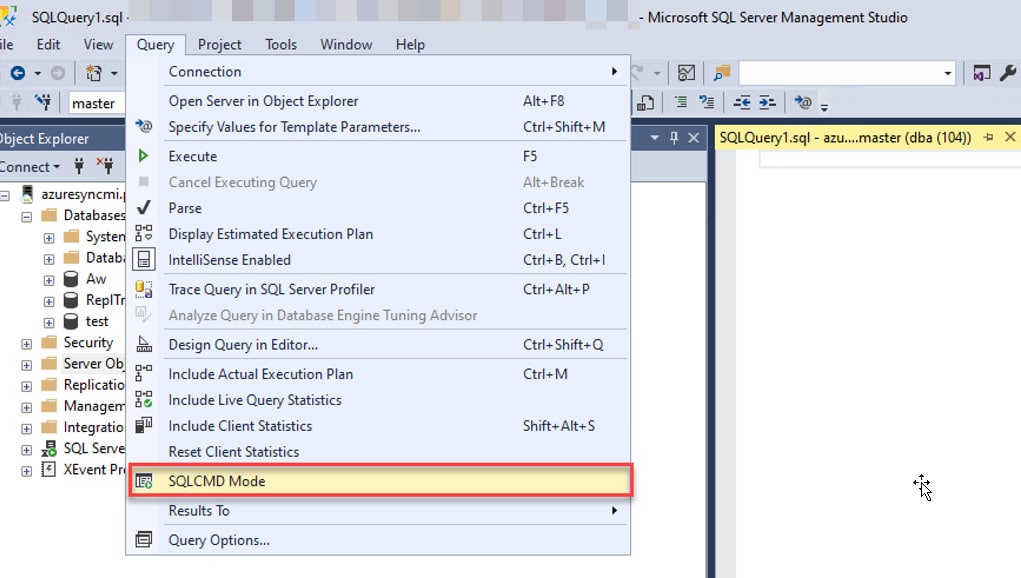Click the master database selector box

click(x=96, y=103)
